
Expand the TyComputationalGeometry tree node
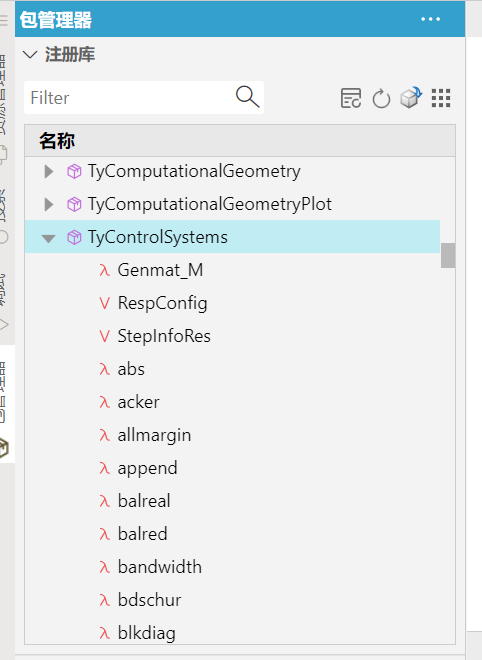[49, 171]
